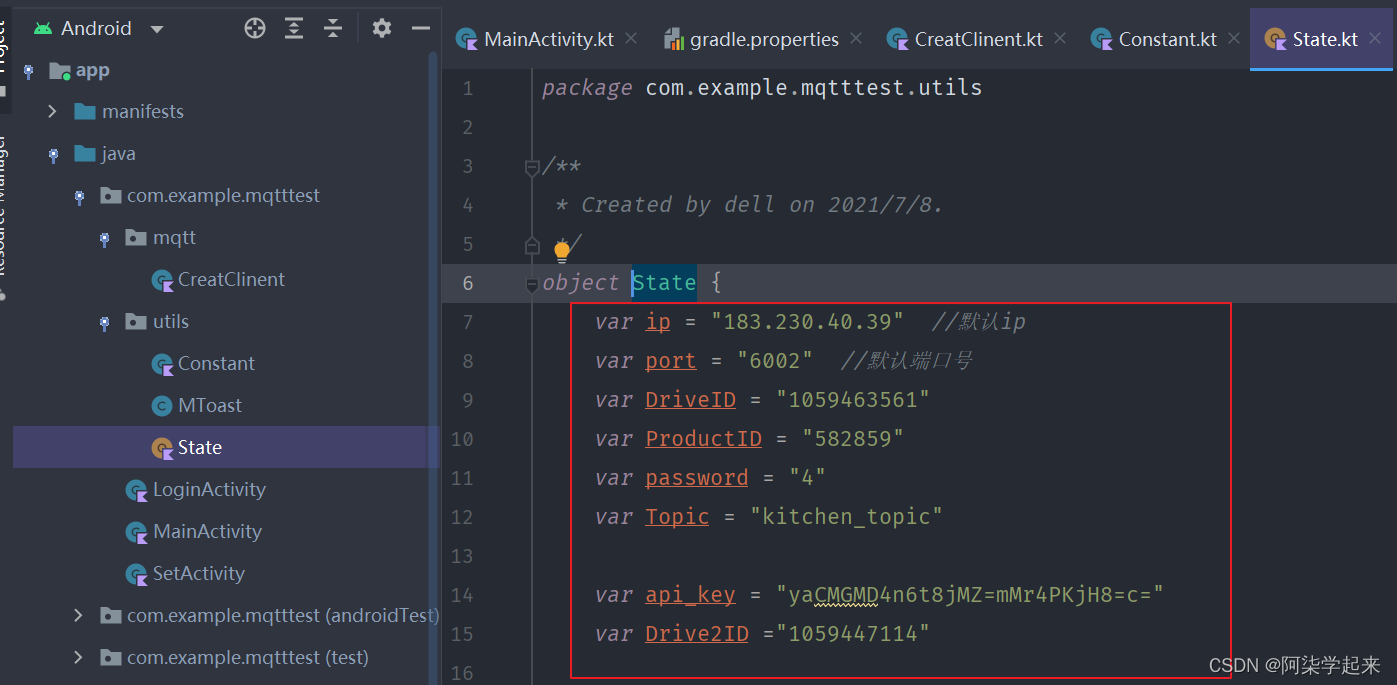Image resolution: width=1397 pixels, height=685 pixels.
Task: Click the Android robot icon in header
Action: [42, 29]
